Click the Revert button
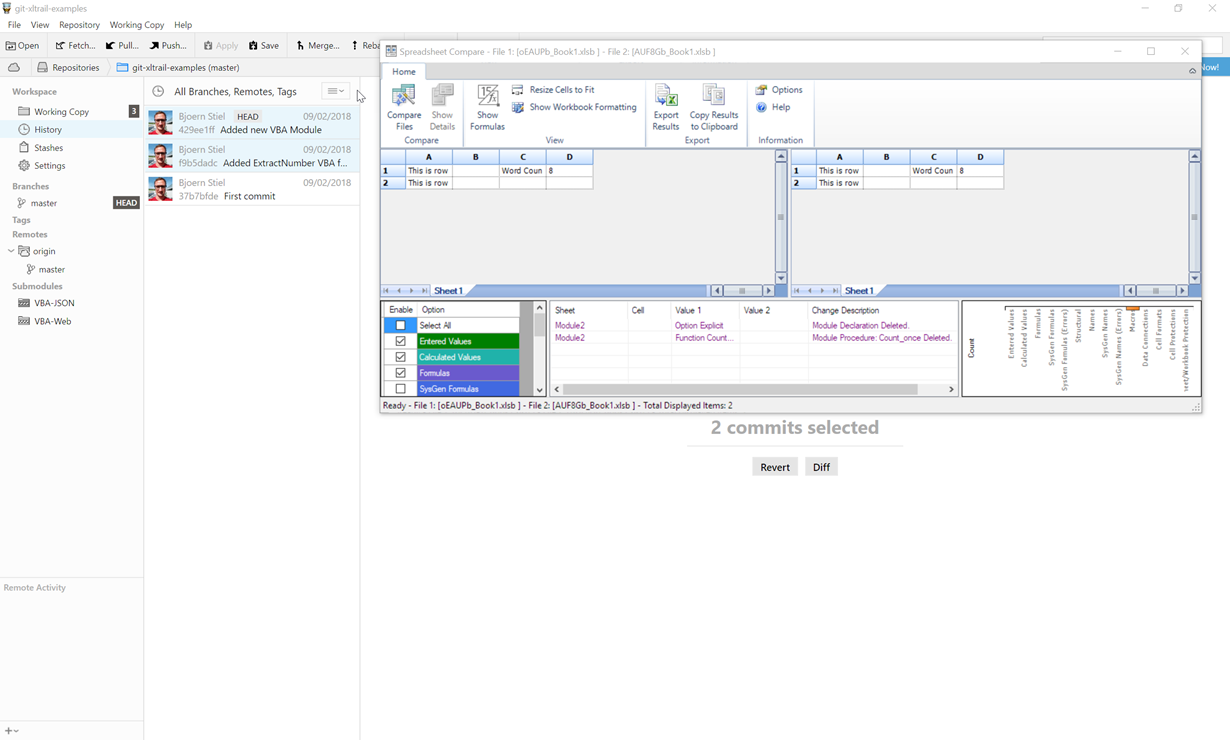1230x740 pixels. tap(775, 466)
